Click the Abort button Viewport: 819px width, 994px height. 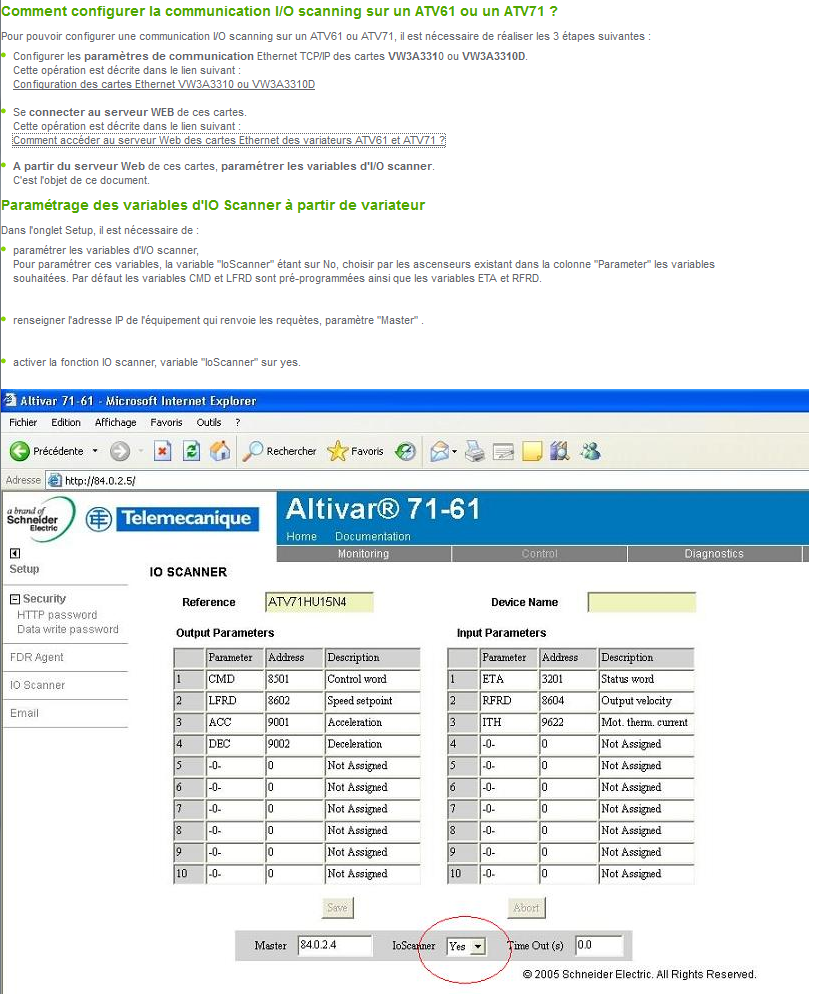526,908
